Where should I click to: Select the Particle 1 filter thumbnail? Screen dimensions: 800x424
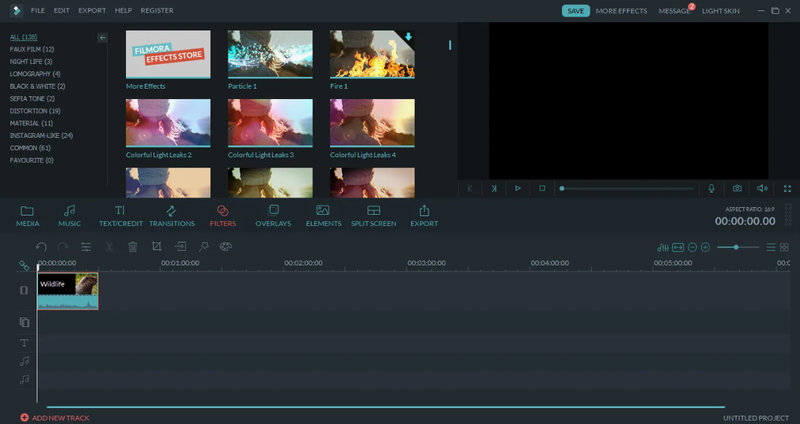tap(270, 54)
